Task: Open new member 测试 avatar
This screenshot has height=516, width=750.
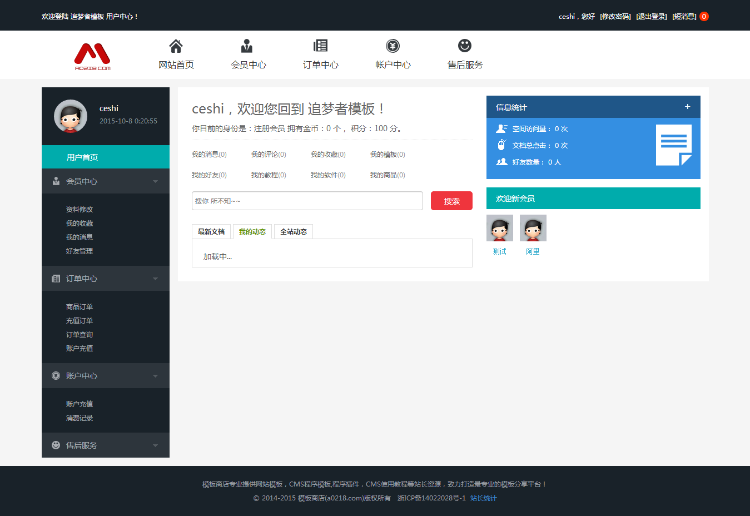Action: 499,228
